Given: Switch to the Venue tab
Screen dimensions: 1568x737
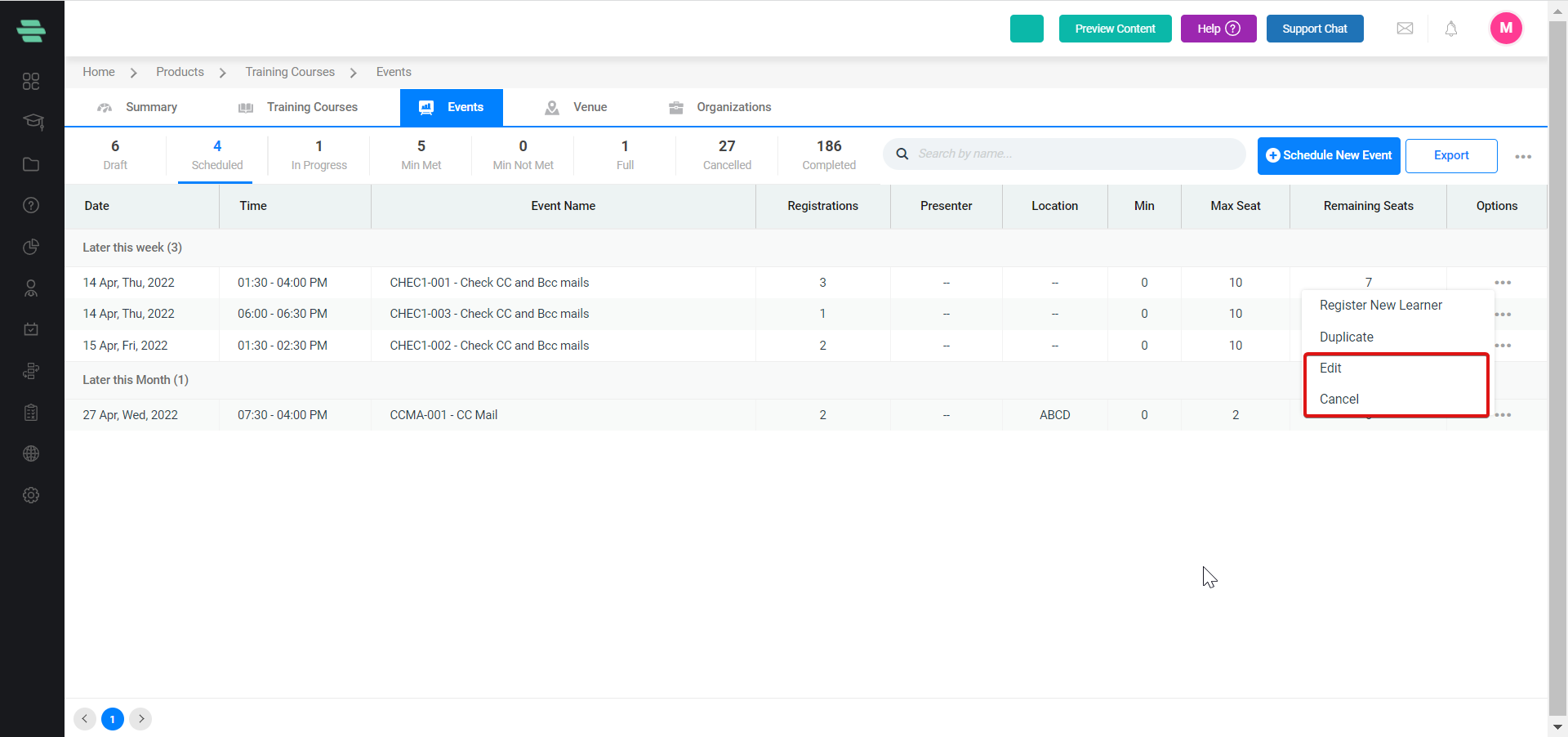Looking at the screenshot, I should (x=576, y=107).
